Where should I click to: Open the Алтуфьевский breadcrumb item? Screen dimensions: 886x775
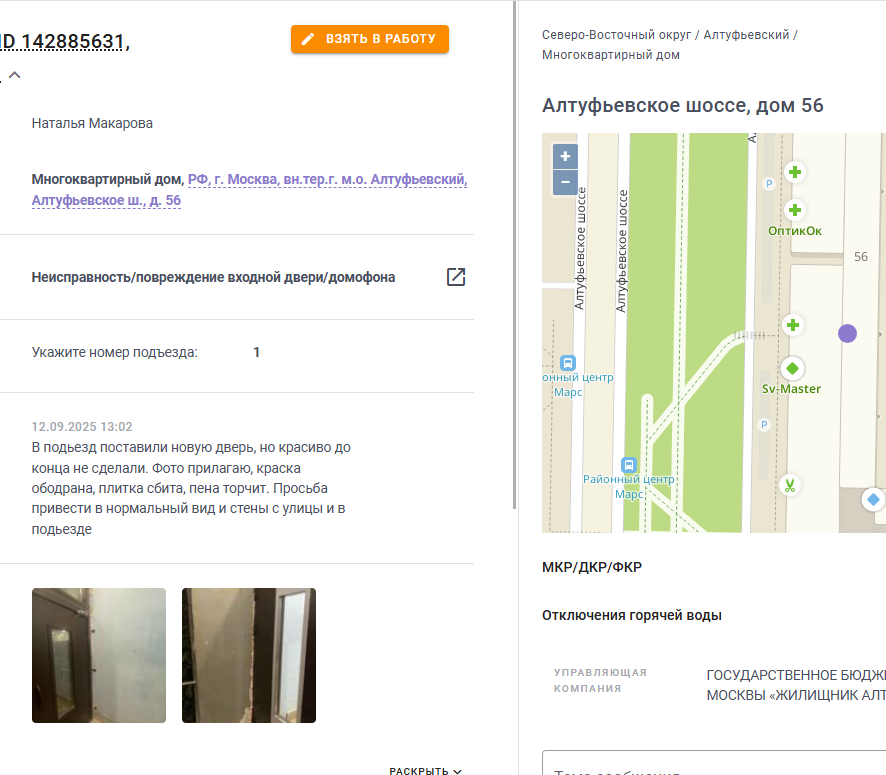[x=746, y=34]
